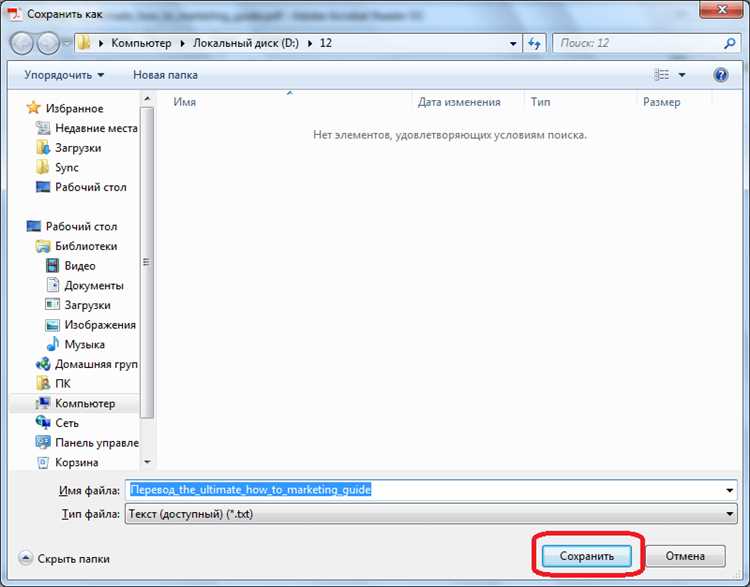Click the Корзина recycle bin icon
750x587 pixels.
click(x=43, y=462)
